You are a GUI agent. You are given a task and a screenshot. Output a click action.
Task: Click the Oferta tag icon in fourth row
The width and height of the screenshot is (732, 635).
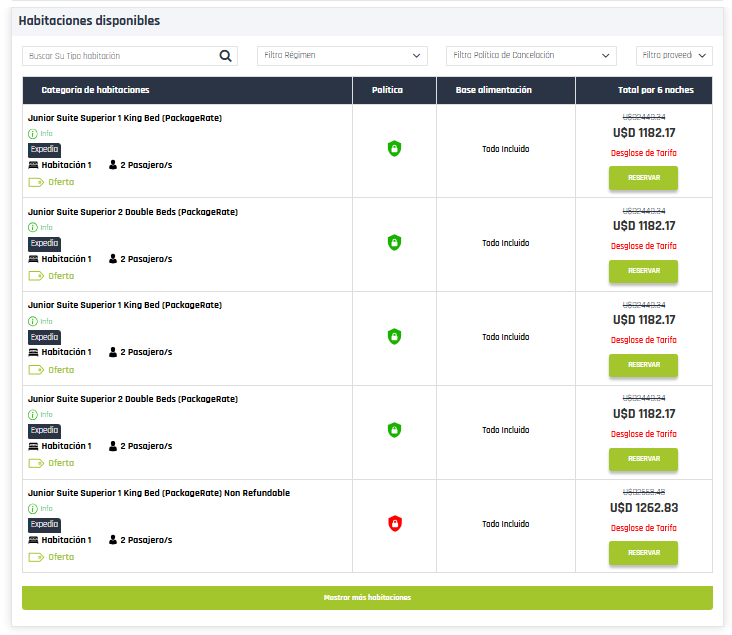tap(36, 463)
